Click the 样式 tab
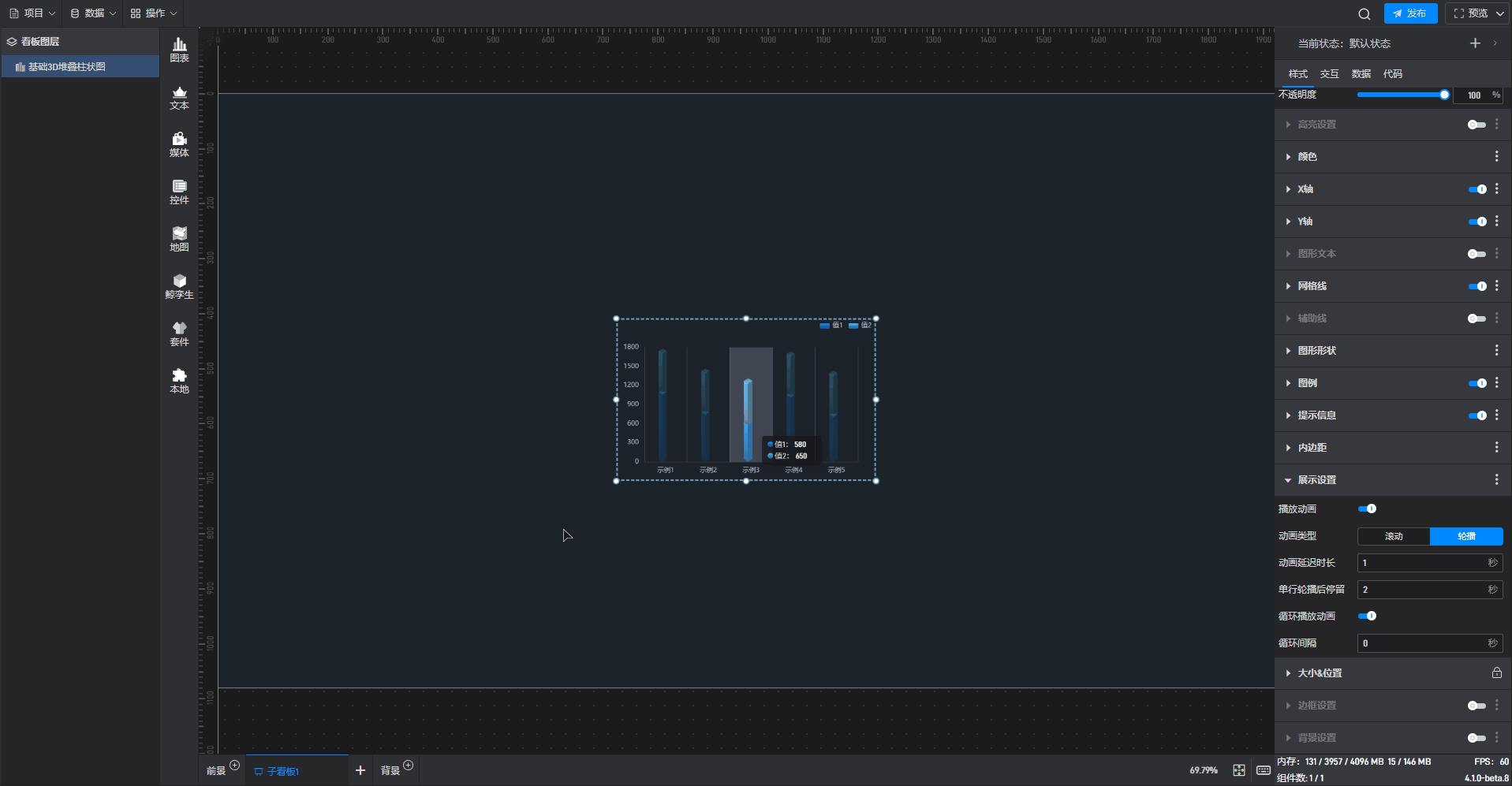Image resolution: width=1512 pixels, height=786 pixels. [1297, 74]
